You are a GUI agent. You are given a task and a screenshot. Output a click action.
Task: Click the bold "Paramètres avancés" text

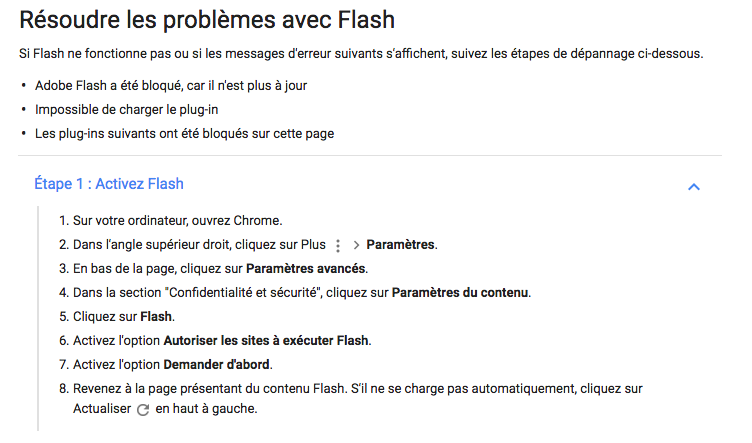(x=306, y=269)
